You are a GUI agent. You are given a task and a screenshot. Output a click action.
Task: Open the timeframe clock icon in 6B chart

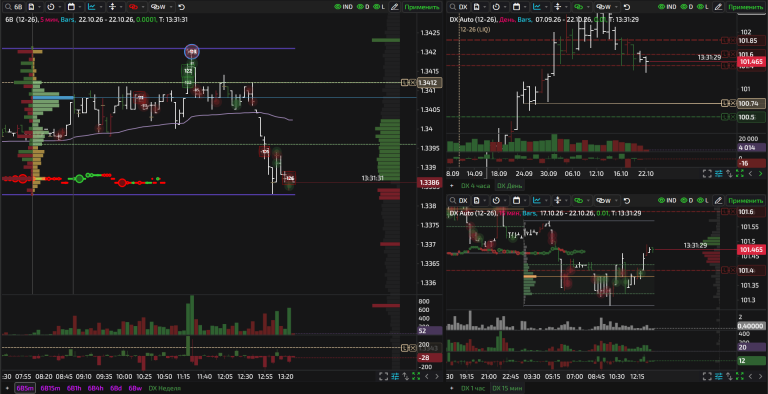point(50,7)
